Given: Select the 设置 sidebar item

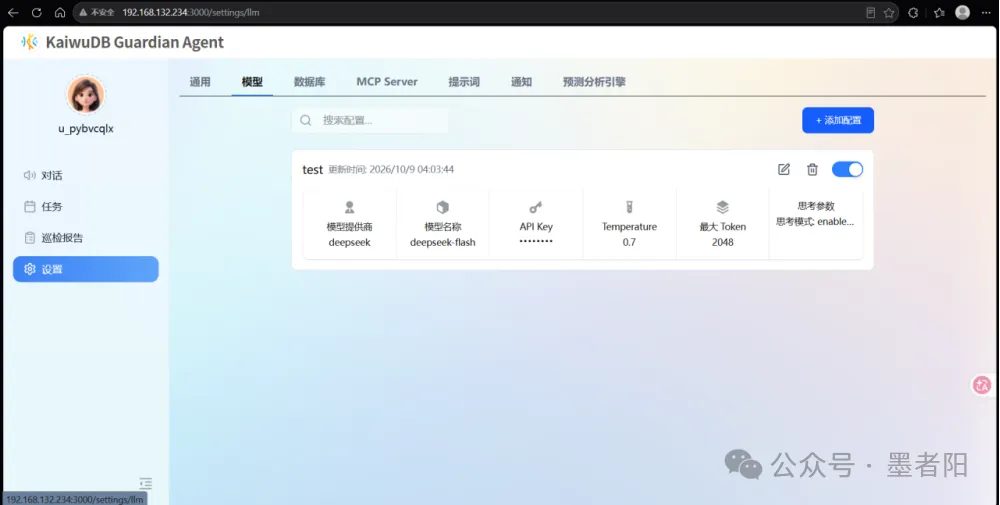Looking at the screenshot, I should pyautogui.click(x=85, y=269).
